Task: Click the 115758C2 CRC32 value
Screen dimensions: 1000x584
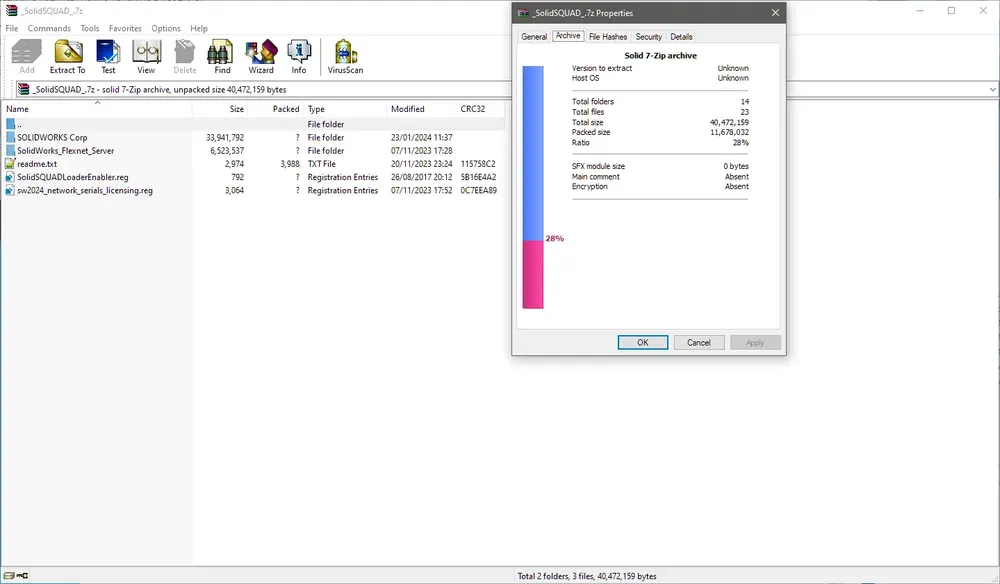Action: 478,164
